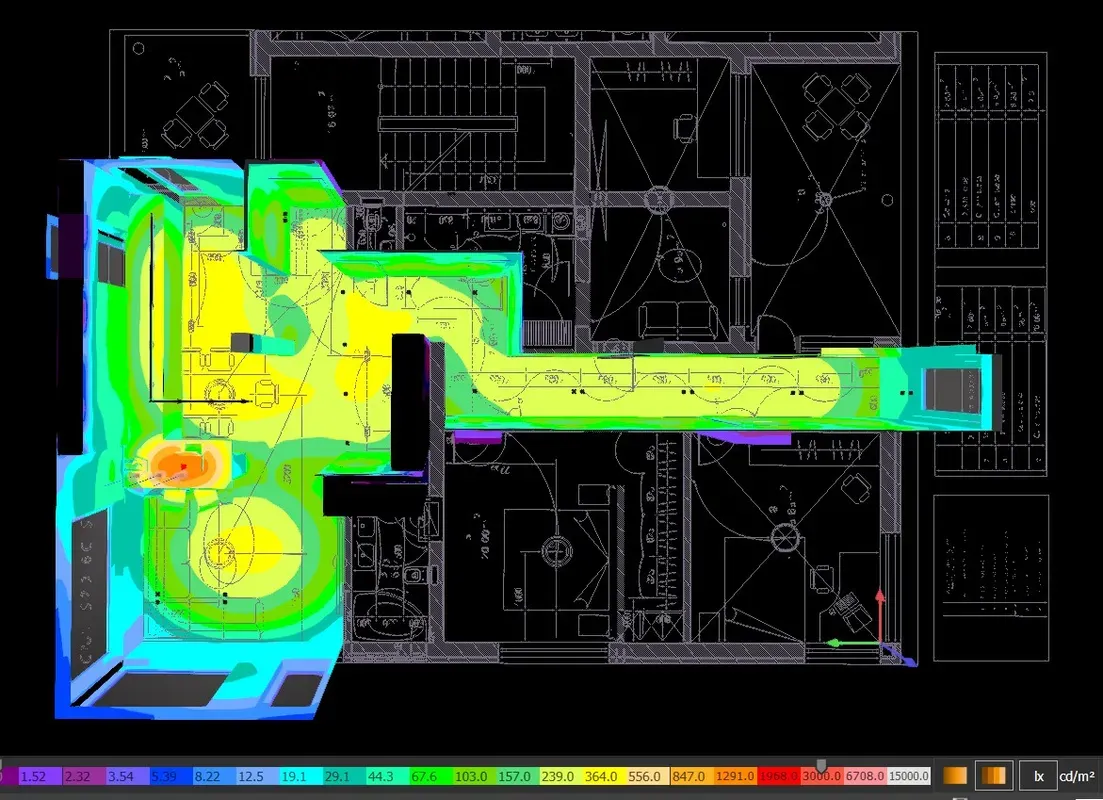Select the 1.52 purple color scale swatch

click(x=39, y=776)
